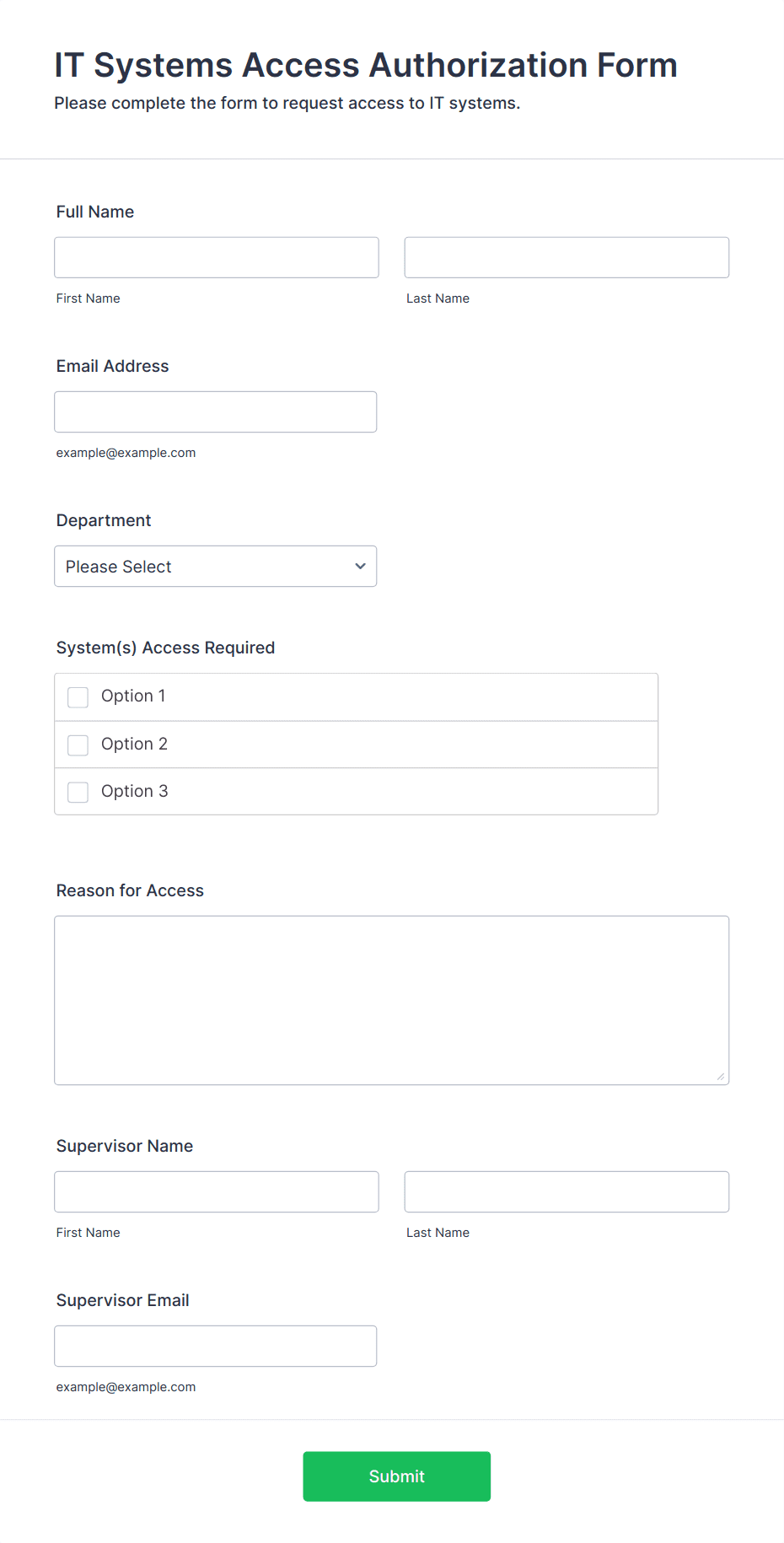Click the 'Option 3' label text
Viewport: 784px width, 1543px height.
[x=134, y=791]
